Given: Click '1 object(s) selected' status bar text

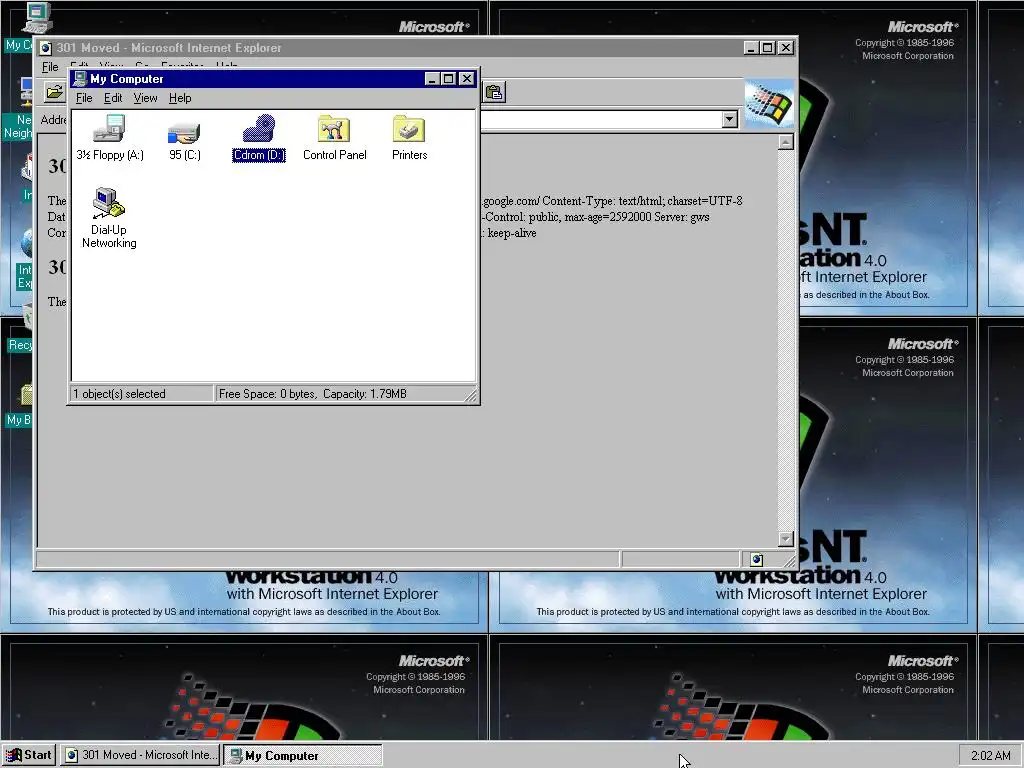Looking at the screenshot, I should (x=120, y=394).
